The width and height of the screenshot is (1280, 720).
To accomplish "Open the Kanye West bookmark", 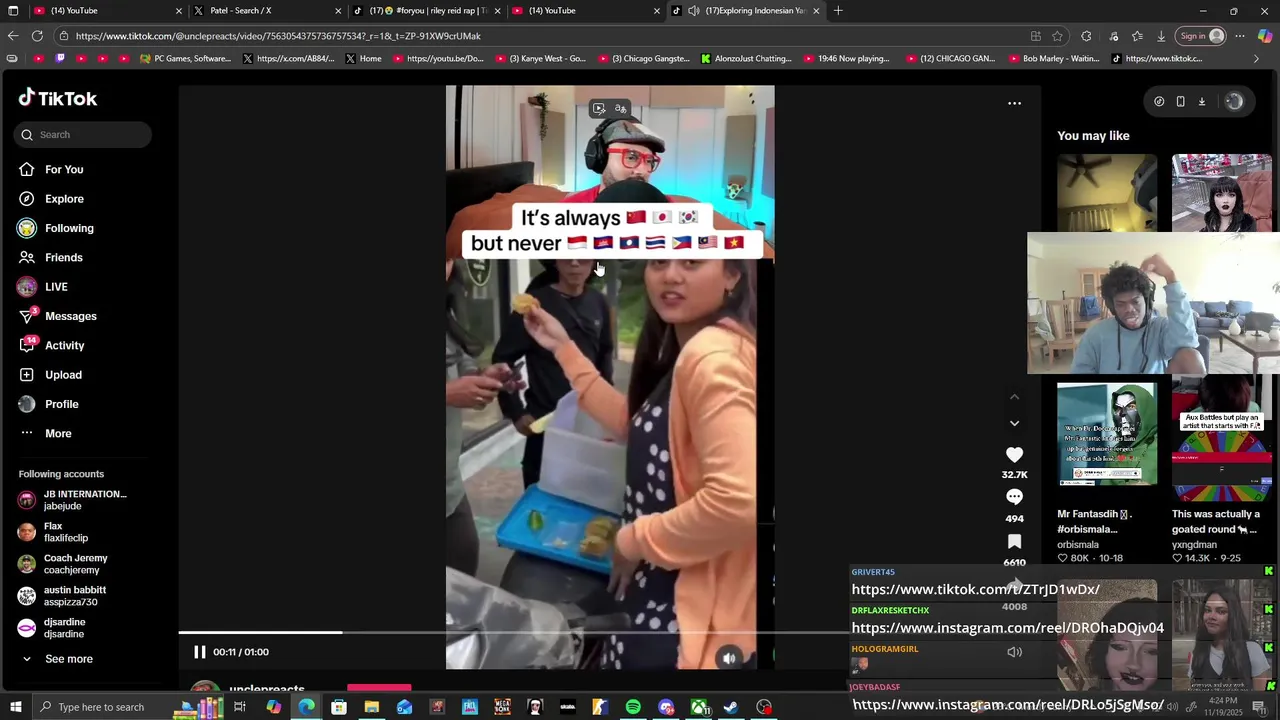I will pos(539,59).
